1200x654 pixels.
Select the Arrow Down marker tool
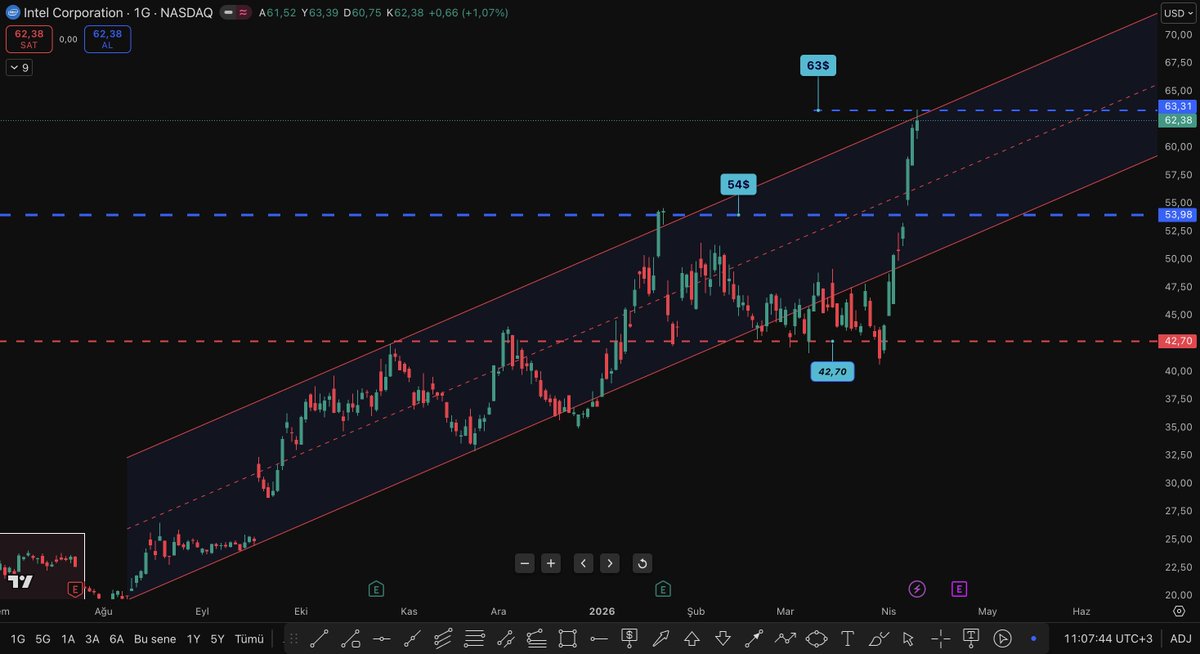722,638
